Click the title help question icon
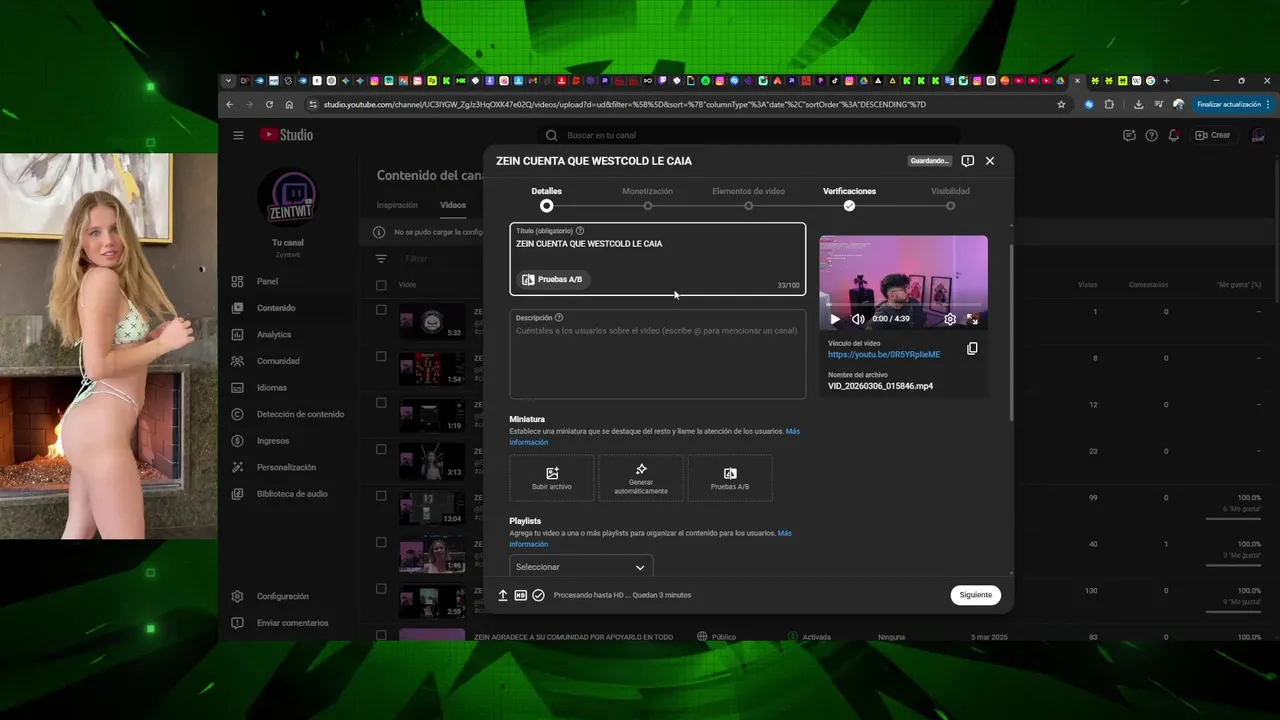1280x720 pixels. tap(580, 231)
